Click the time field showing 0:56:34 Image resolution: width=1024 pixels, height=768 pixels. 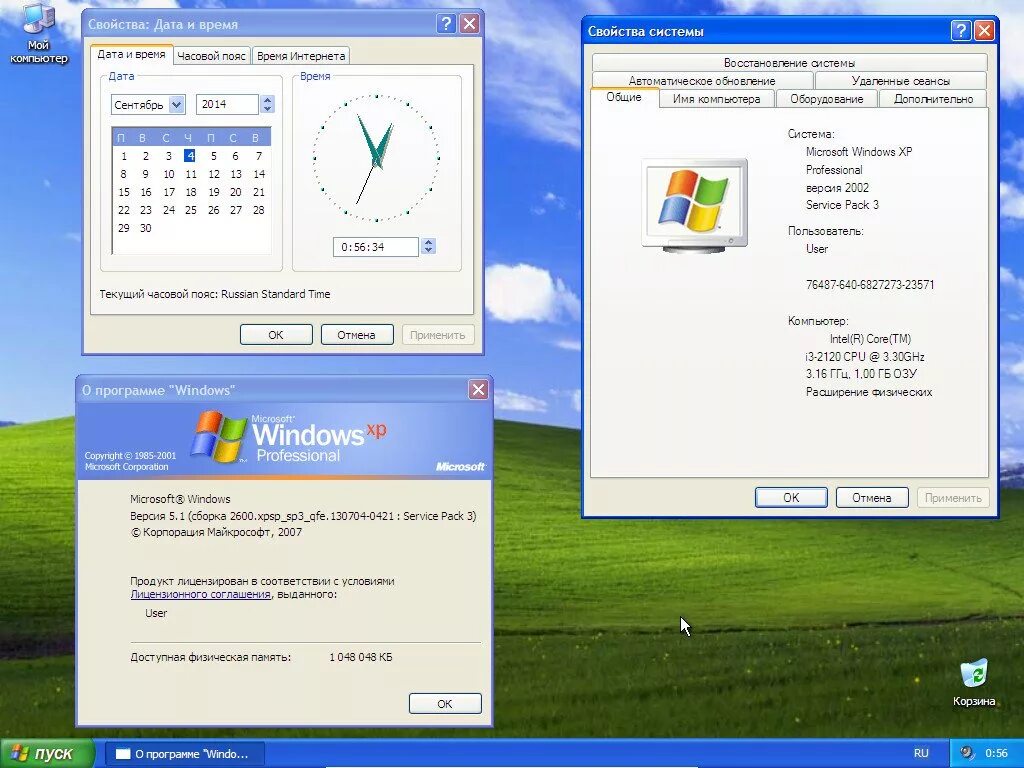click(x=376, y=247)
